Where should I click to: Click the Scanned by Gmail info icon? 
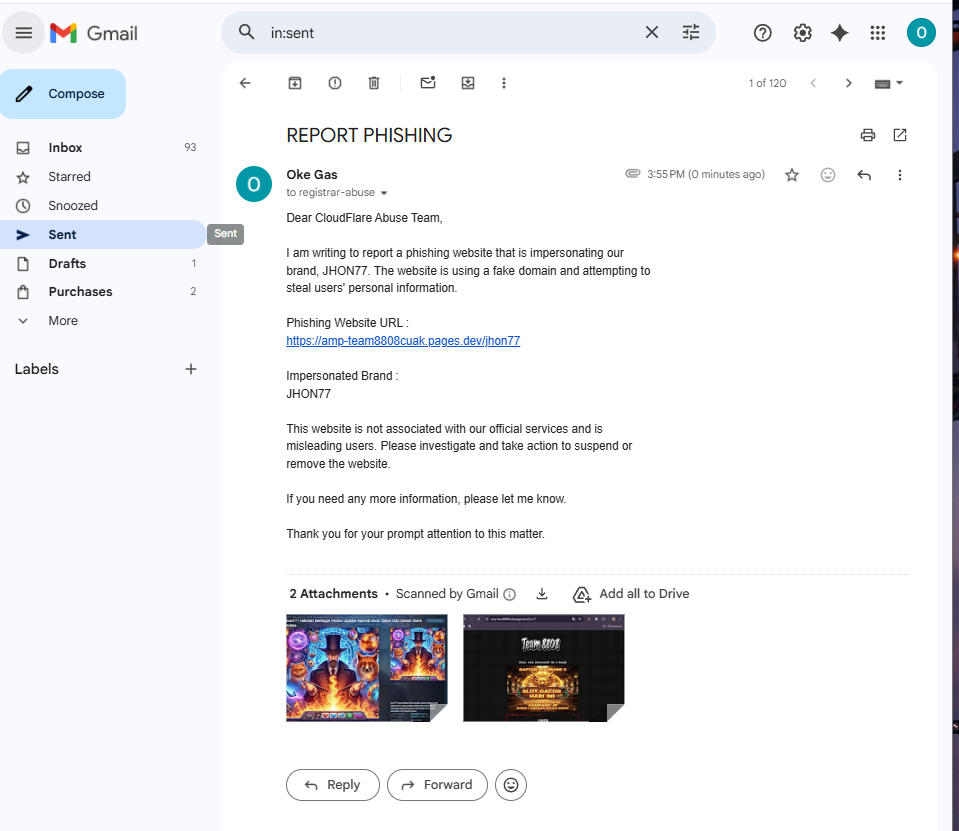pyautogui.click(x=509, y=594)
